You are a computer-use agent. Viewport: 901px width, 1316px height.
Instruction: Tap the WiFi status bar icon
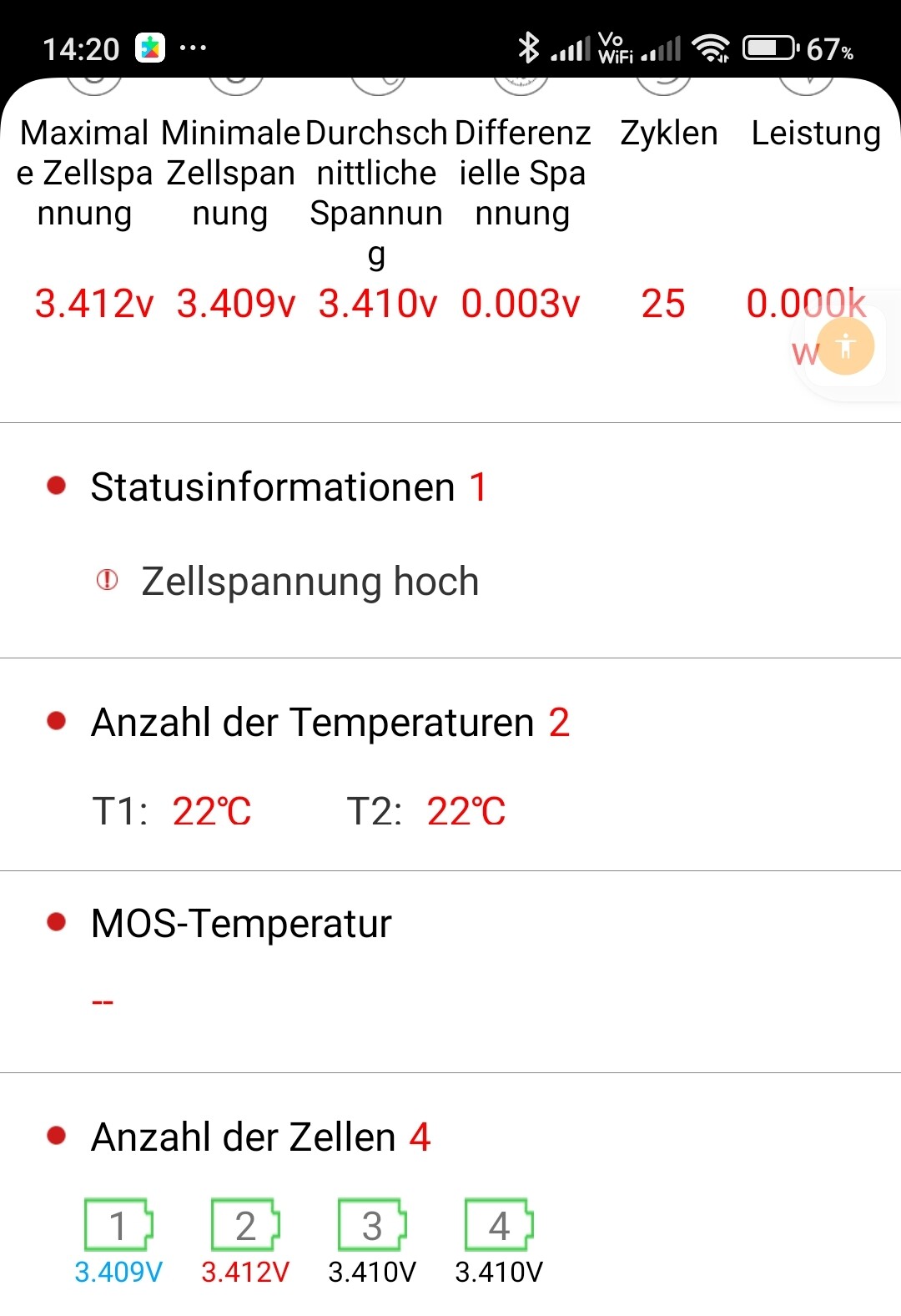712,48
